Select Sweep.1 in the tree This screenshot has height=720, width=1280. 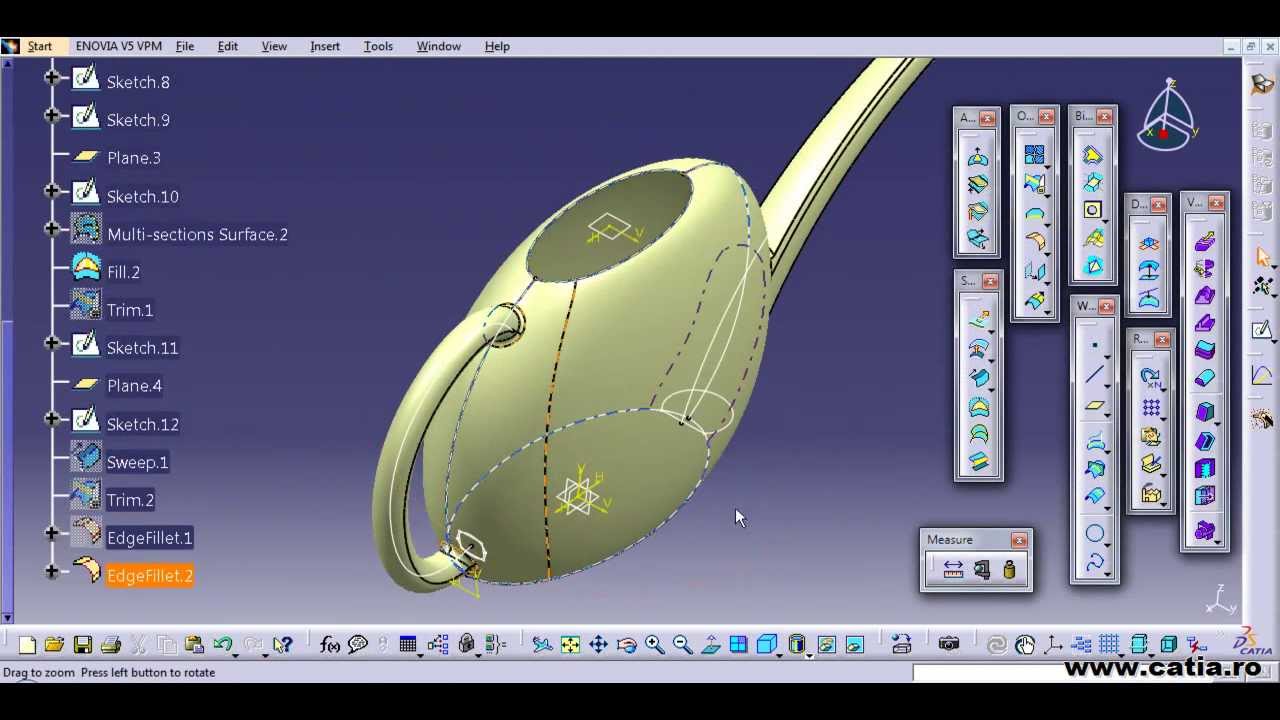coord(137,462)
